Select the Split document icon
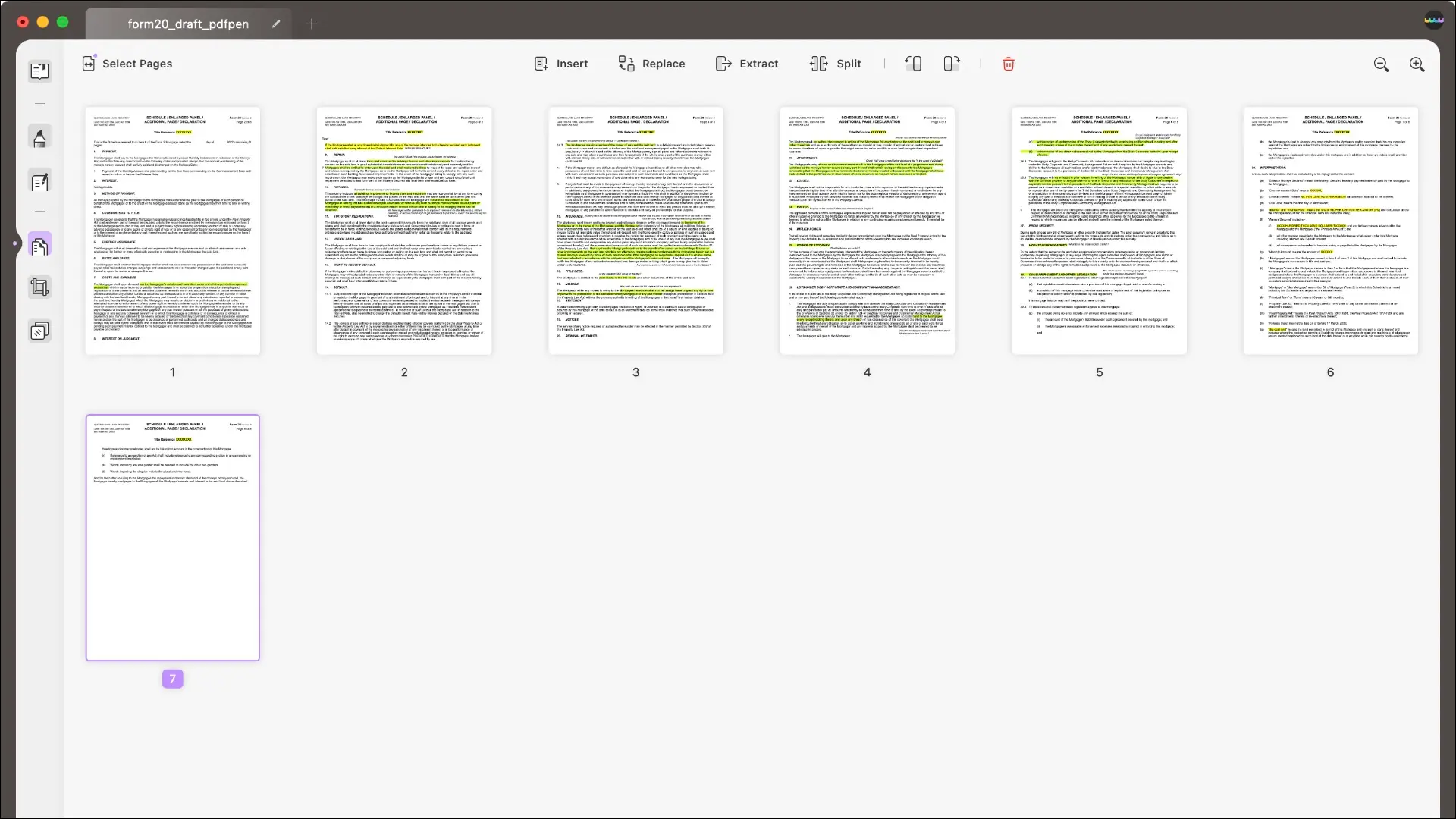The height and width of the screenshot is (819, 1456). pos(818,63)
